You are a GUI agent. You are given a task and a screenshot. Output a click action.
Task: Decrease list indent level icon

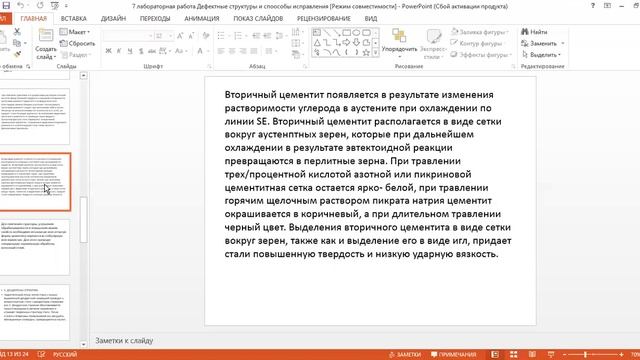[x=256, y=36]
